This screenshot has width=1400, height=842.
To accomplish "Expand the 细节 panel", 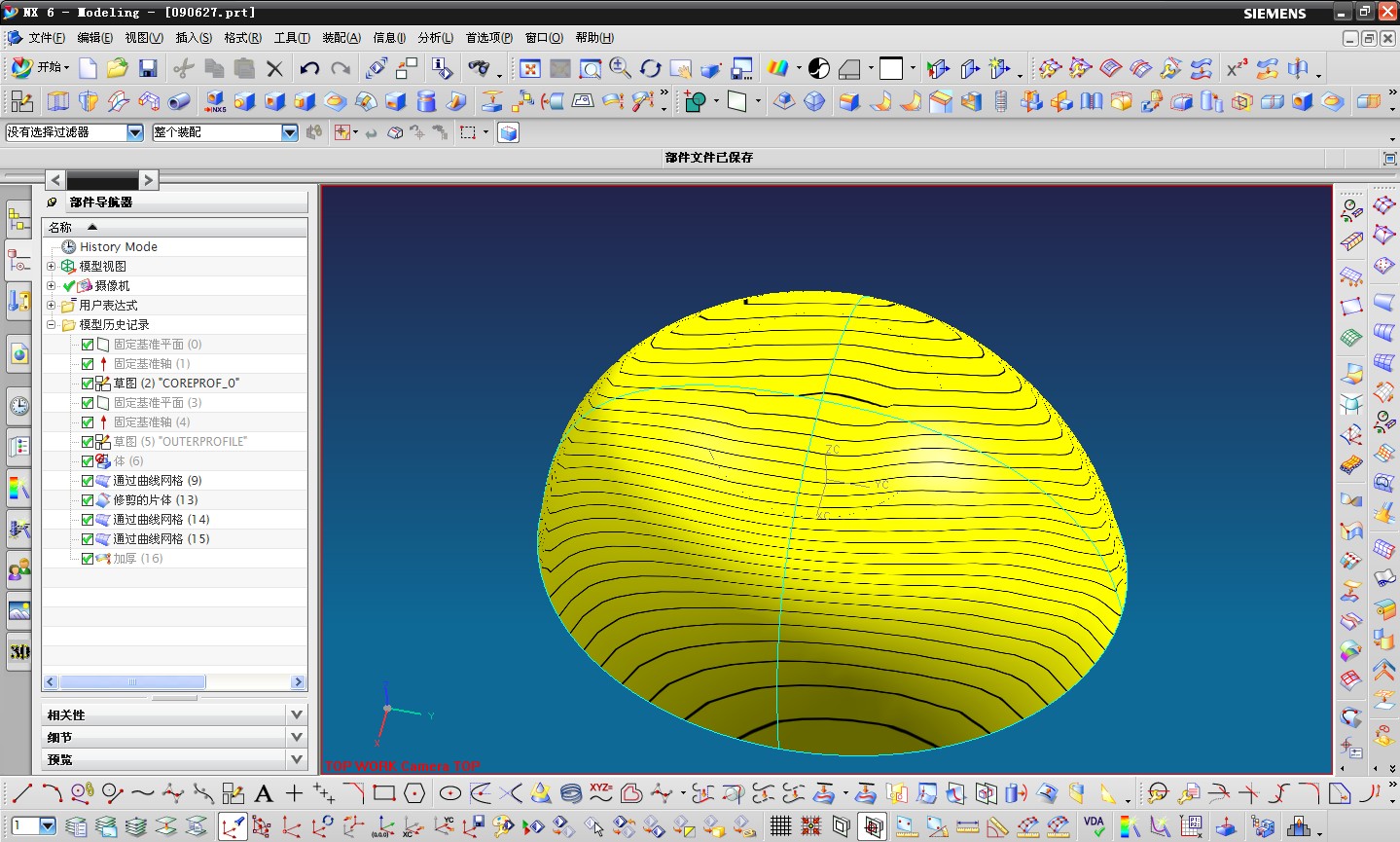I will pos(298,737).
